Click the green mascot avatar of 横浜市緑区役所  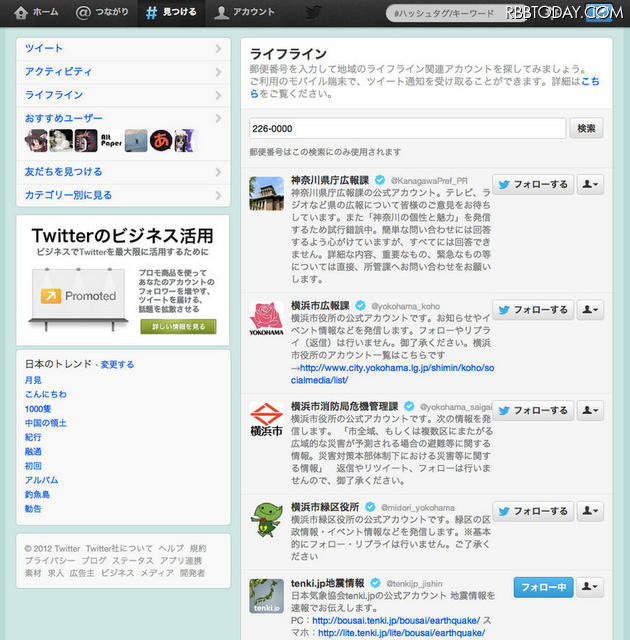[266, 520]
